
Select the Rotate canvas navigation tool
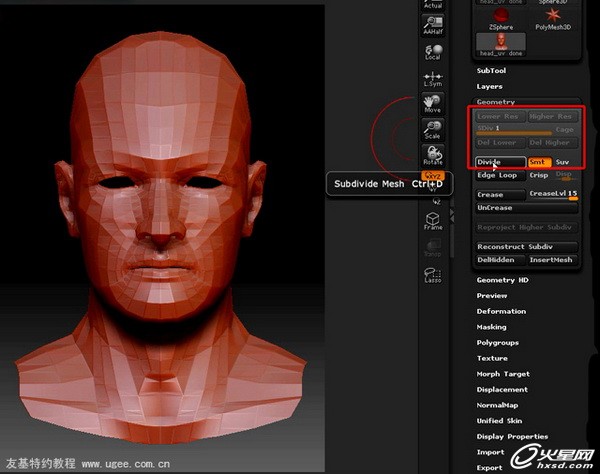click(x=433, y=156)
